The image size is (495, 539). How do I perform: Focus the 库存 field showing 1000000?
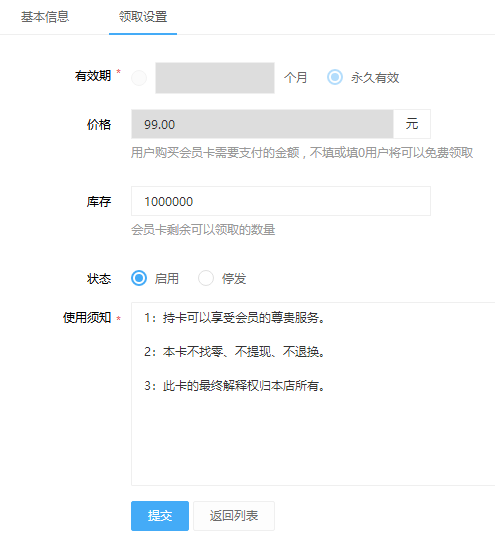pos(281,201)
